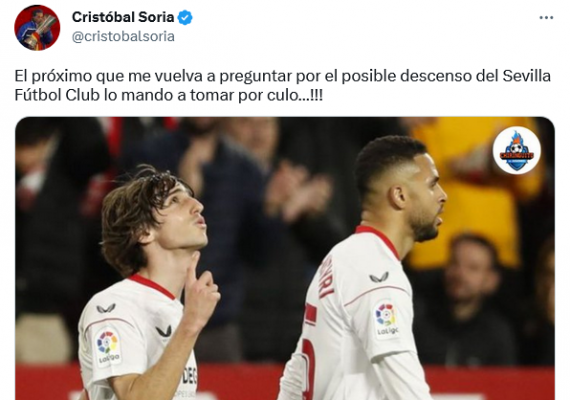This screenshot has height=400, width=570.
Task: Click the tweet text about Sevilla's descenso
Action: click(282, 85)
